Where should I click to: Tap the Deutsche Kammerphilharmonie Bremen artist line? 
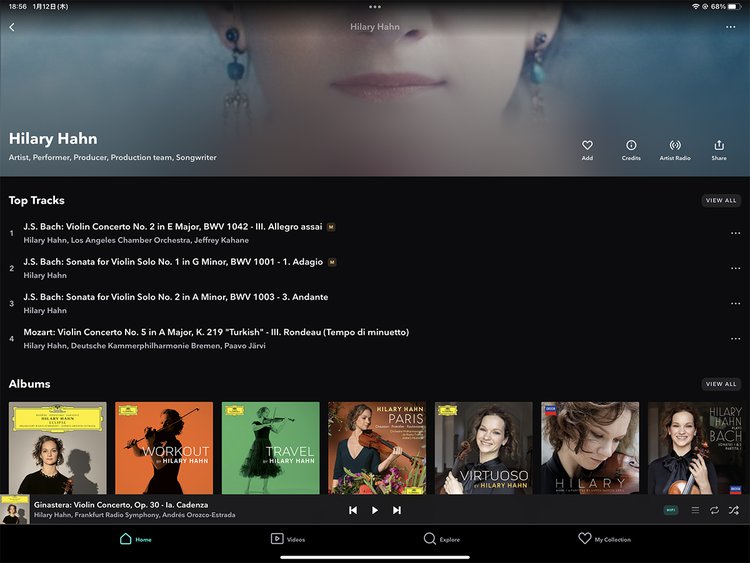[145, 346]
